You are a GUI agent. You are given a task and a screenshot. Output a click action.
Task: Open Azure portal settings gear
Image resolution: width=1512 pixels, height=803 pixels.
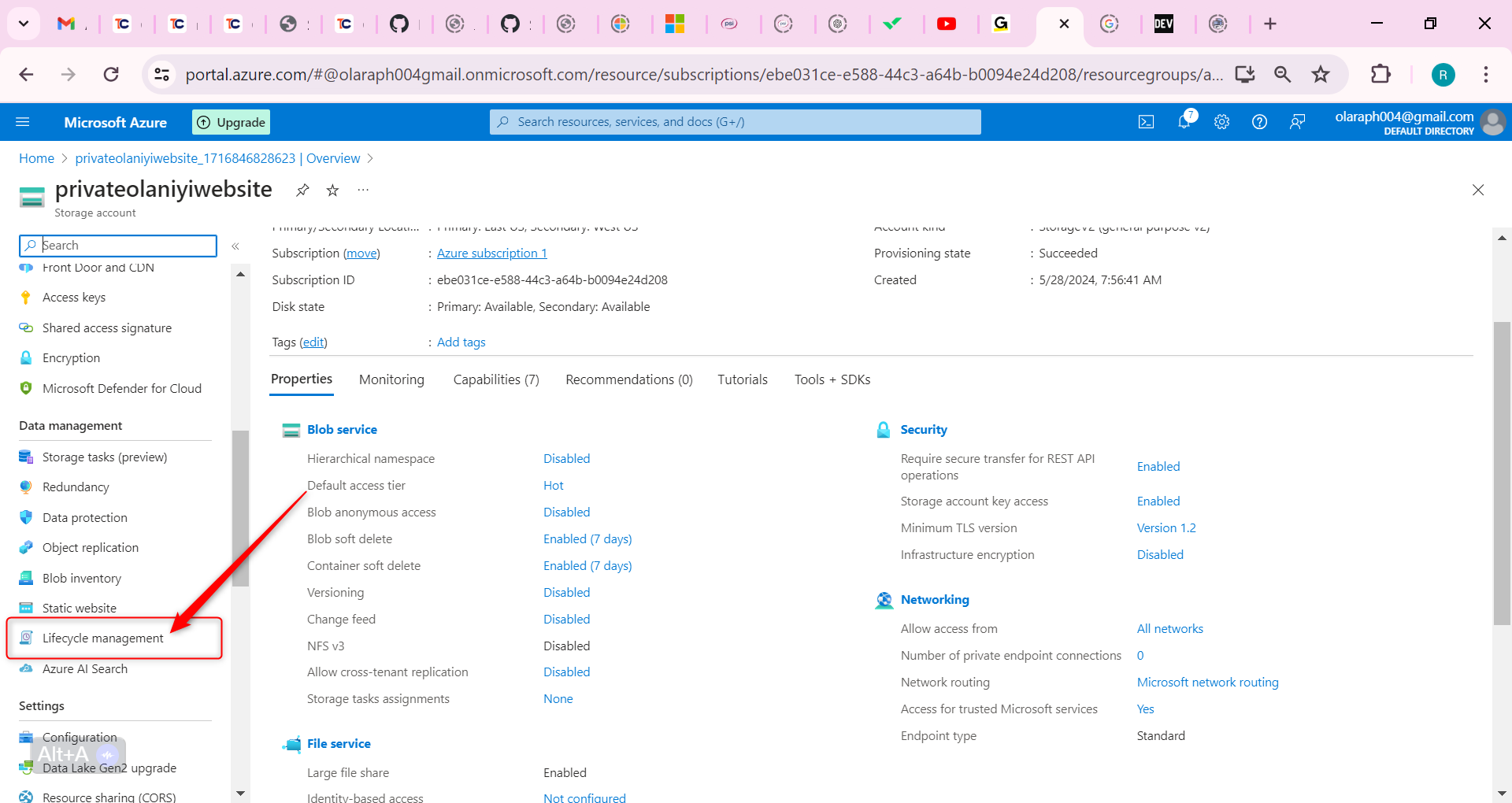coord(1221,121)
